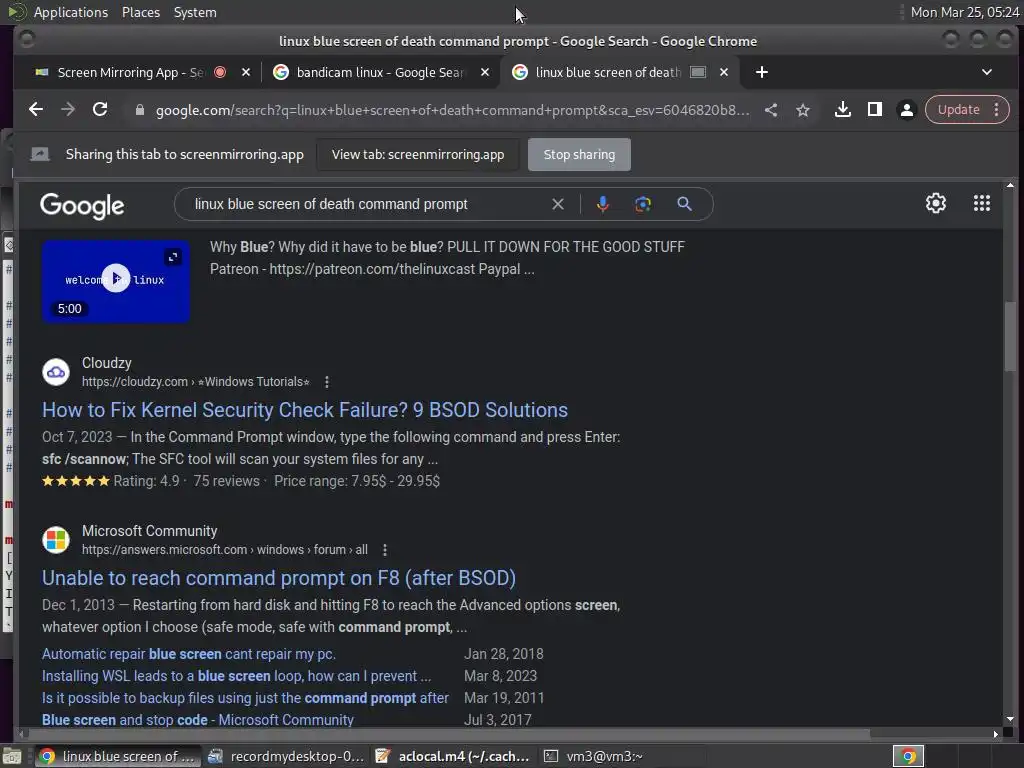Open the Chrome profile avatar
The image size is (1024, 768).
pyautogui.click(x=906, y=110)
